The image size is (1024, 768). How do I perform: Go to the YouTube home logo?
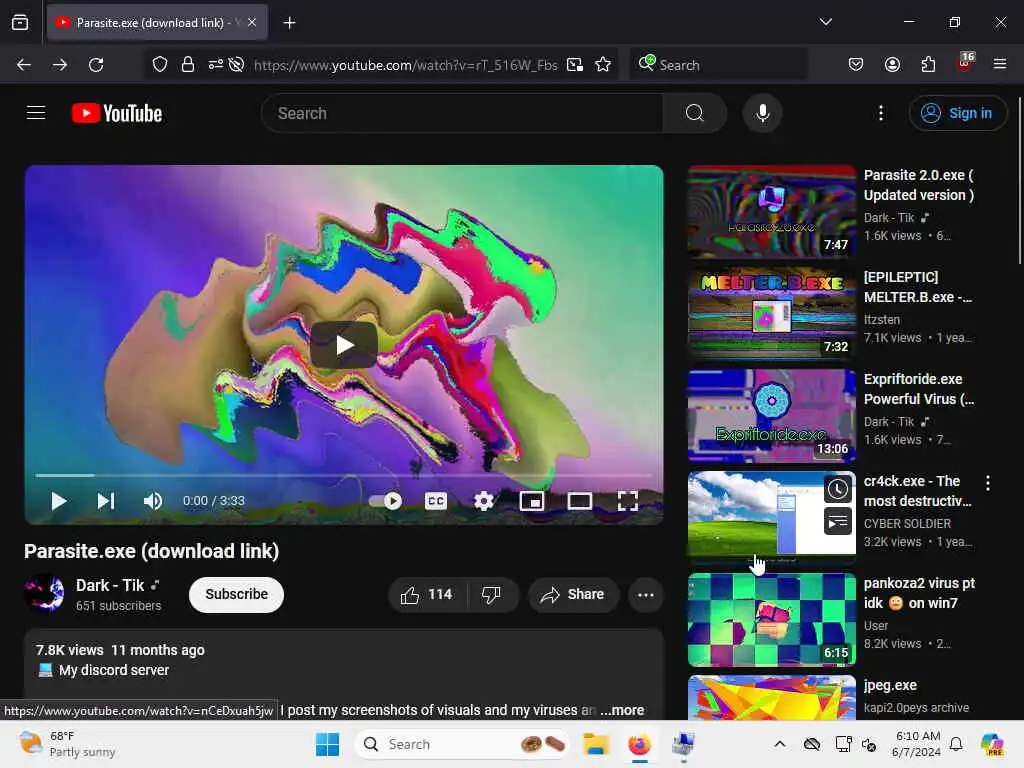click(117, 113)
